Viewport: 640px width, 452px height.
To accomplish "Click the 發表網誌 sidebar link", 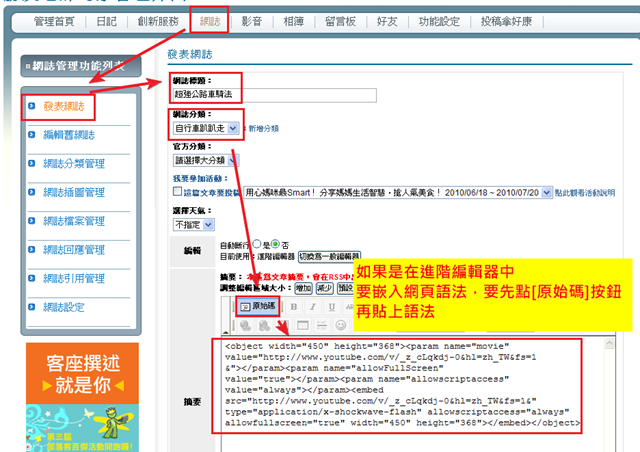I will (64, 106).
